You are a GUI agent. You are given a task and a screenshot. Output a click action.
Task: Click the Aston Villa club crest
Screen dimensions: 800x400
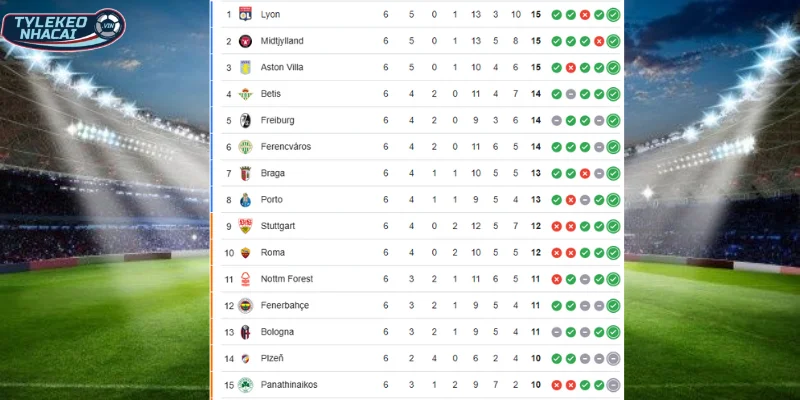tap(244, 68)
